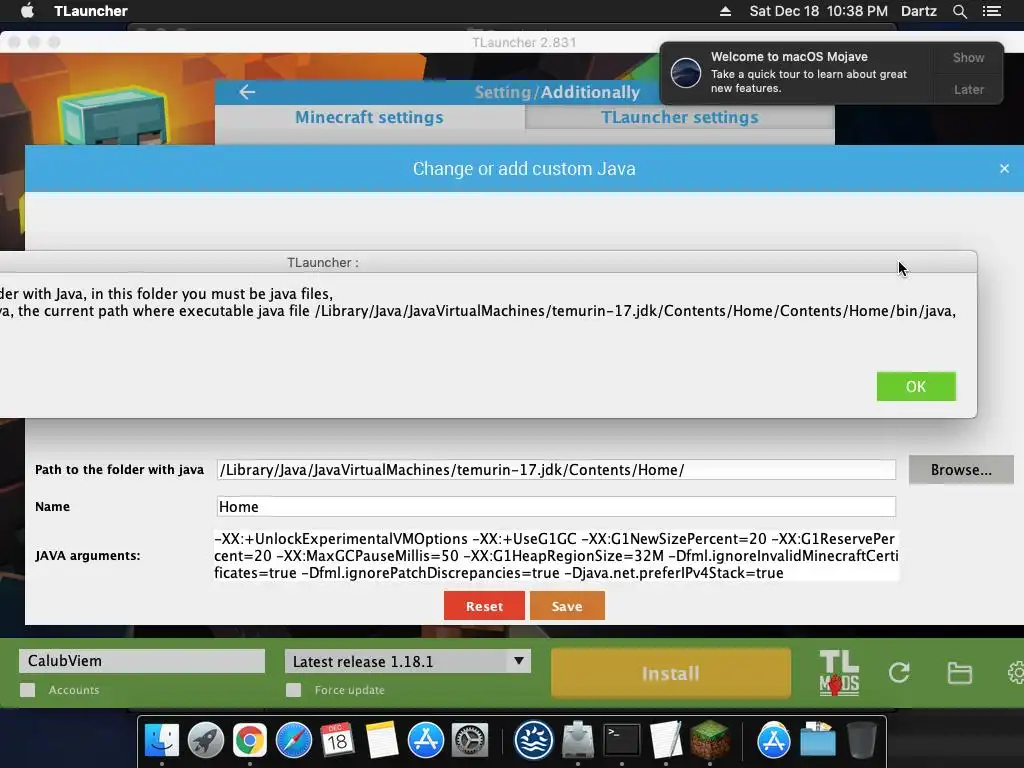Click the Dartz user menu item
The width and height of the screenshot is (1024, 768).
coord(919,11)
